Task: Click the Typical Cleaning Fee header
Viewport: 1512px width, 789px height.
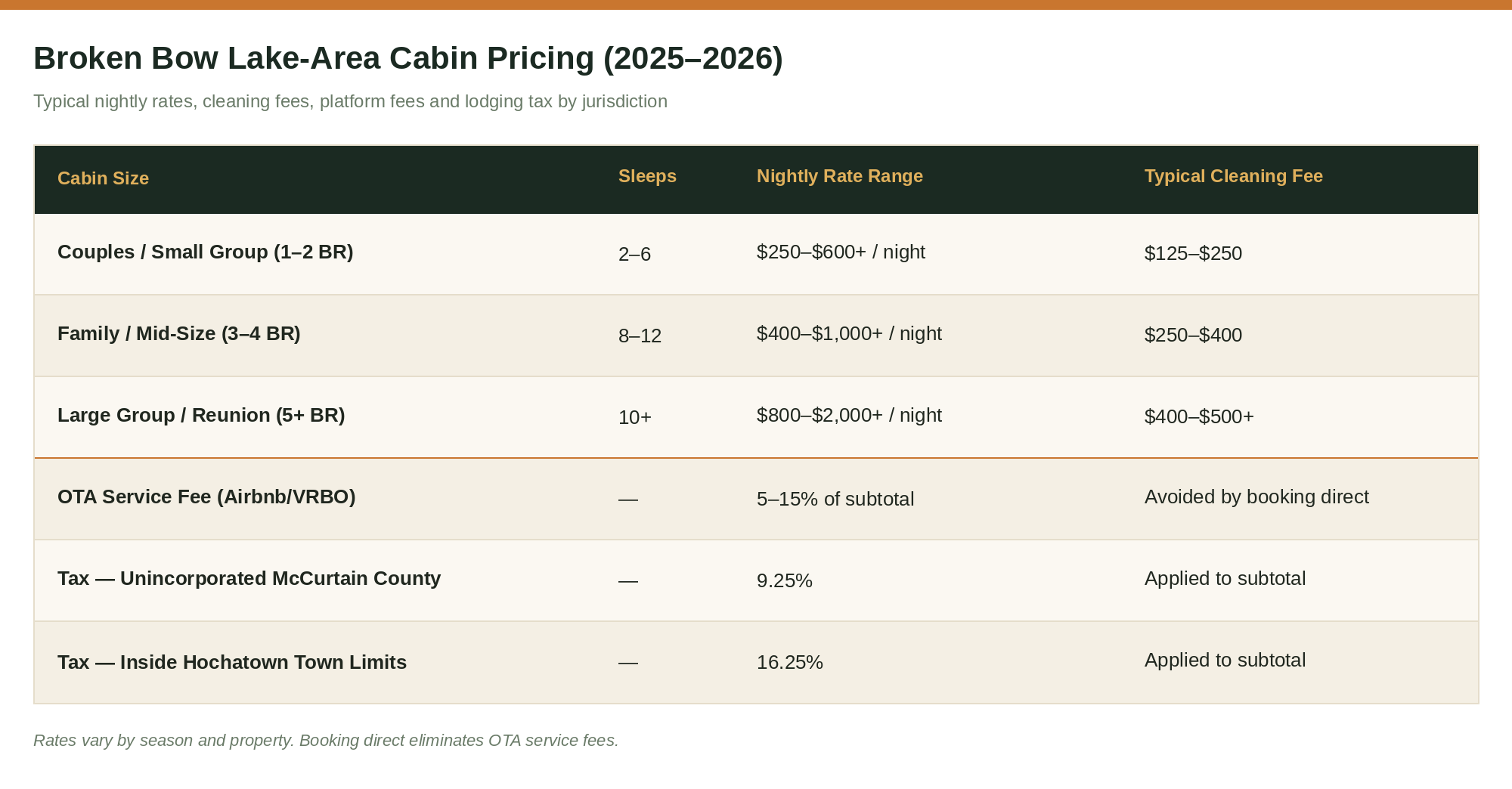Action: [x=1234, y=176]
